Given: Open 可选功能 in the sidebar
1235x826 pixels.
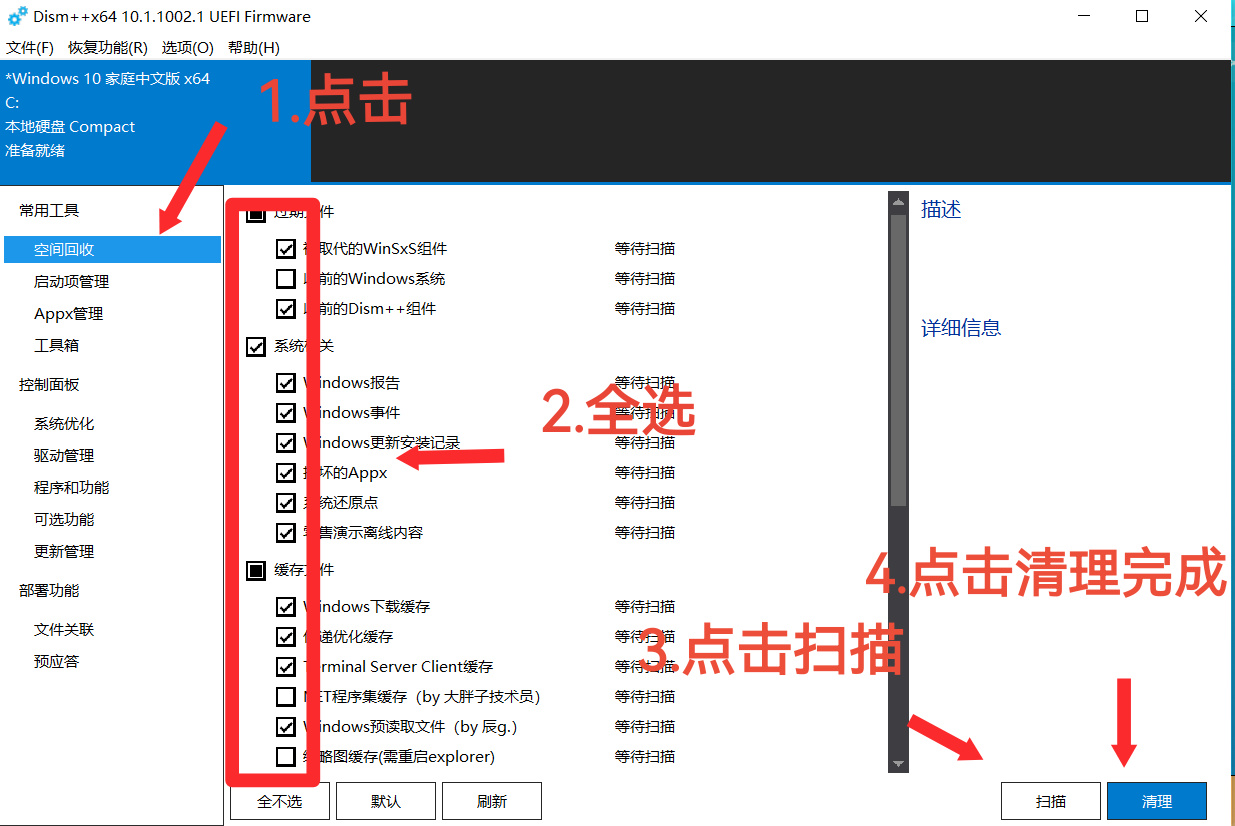Looking at the screenshot, I should pos(64,520).
